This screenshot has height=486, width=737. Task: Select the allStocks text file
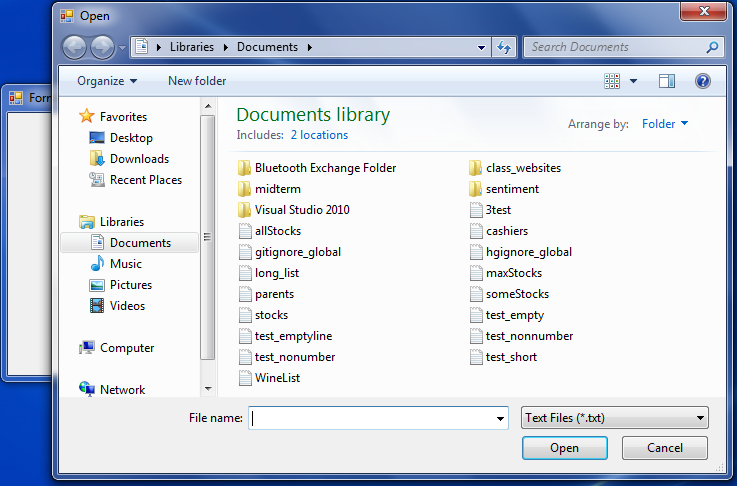pos(269,231)
